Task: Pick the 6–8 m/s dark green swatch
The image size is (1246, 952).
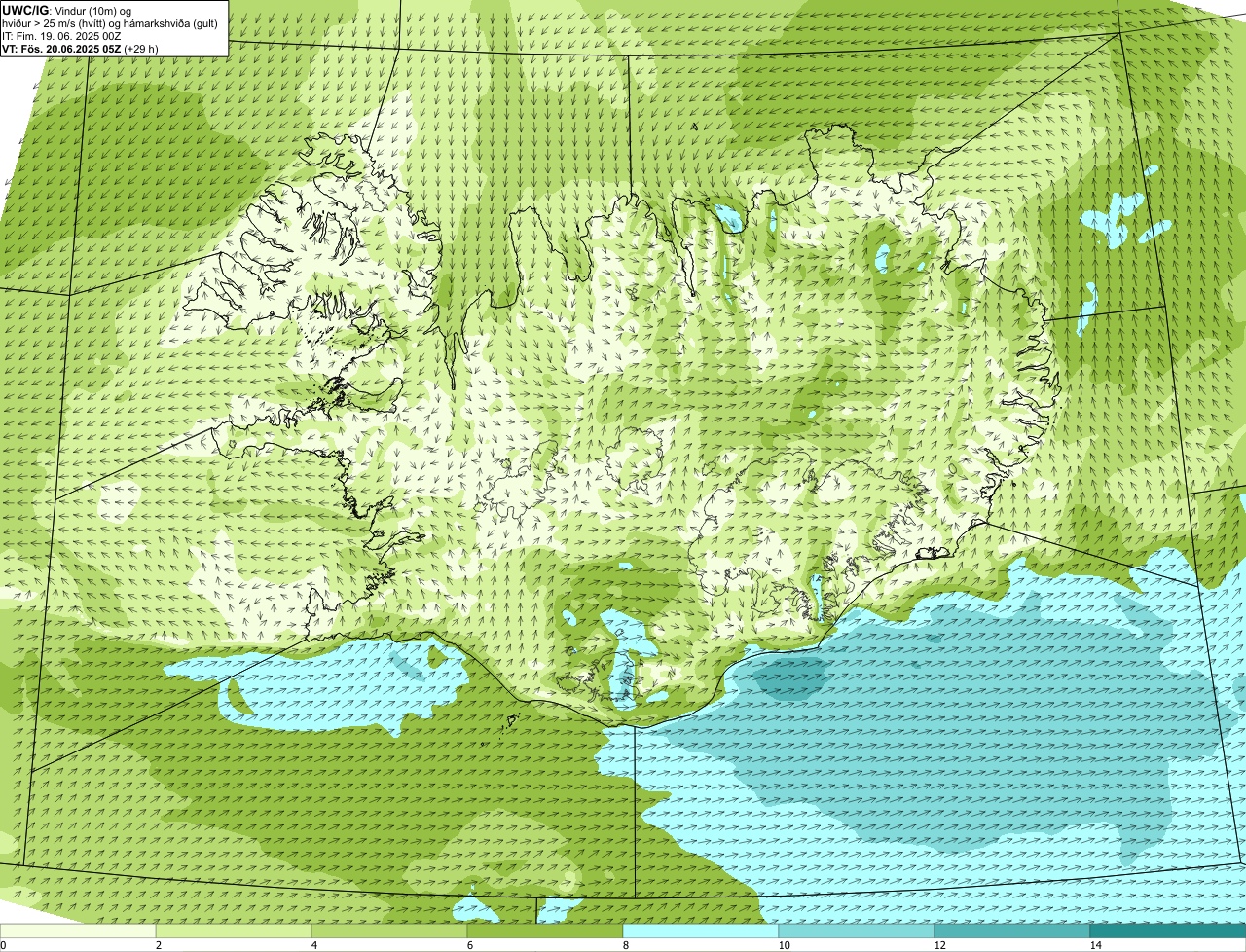Action: click(545, 931)
